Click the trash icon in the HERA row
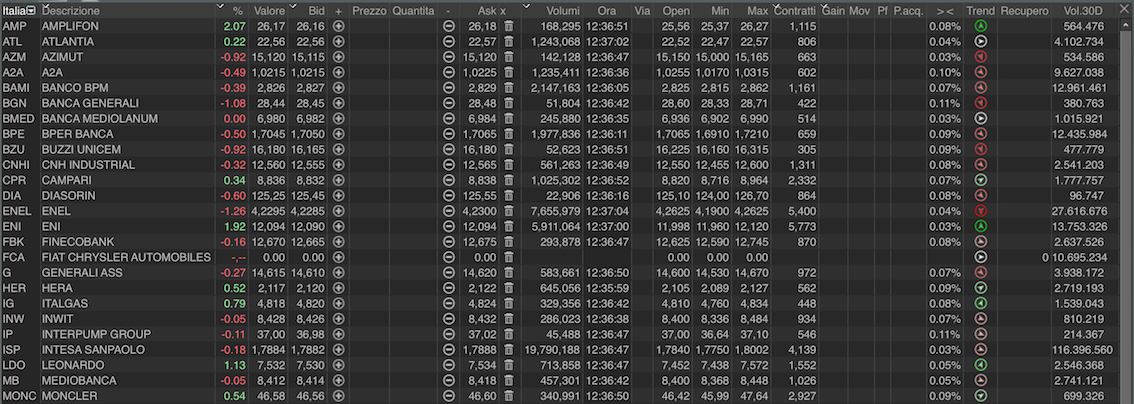The width and height of the screenshot is (1134, 404). (x=508, y=288)
